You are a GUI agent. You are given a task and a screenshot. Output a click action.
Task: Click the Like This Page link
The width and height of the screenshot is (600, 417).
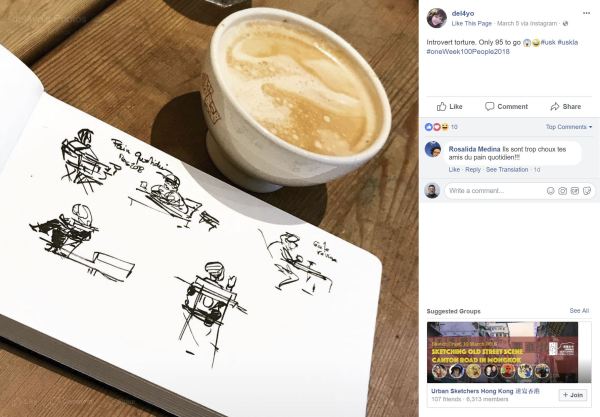(471, 23)
